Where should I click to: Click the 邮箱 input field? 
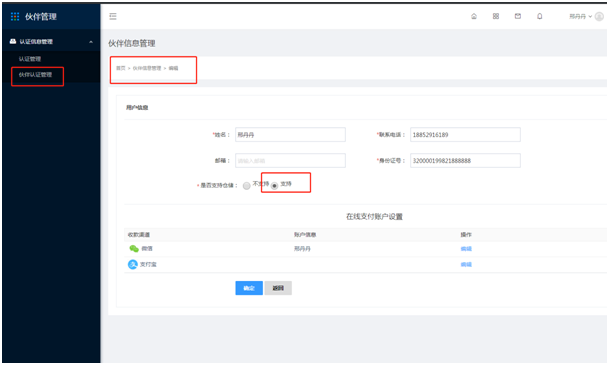[290, 160]
